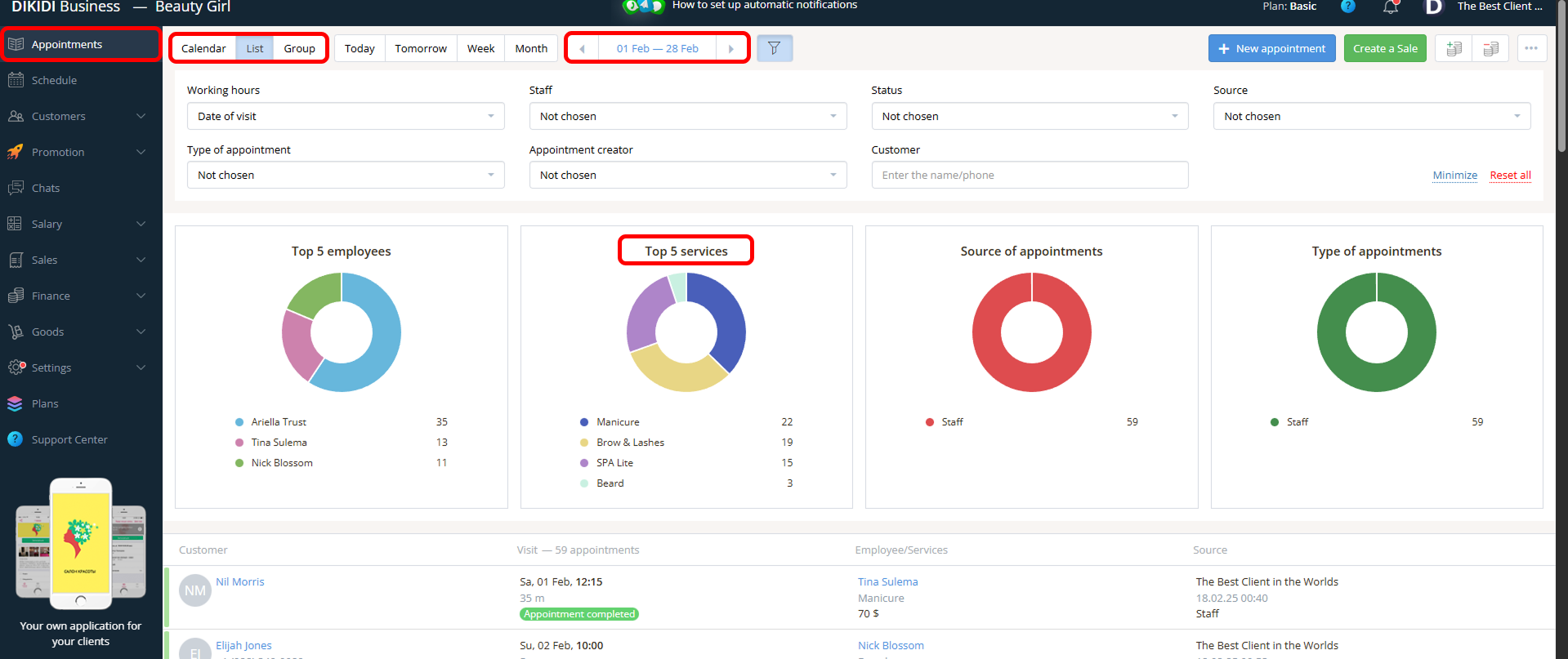Open the Staff filter dropdown
The image size is (1568, 659).
(687, 116)
